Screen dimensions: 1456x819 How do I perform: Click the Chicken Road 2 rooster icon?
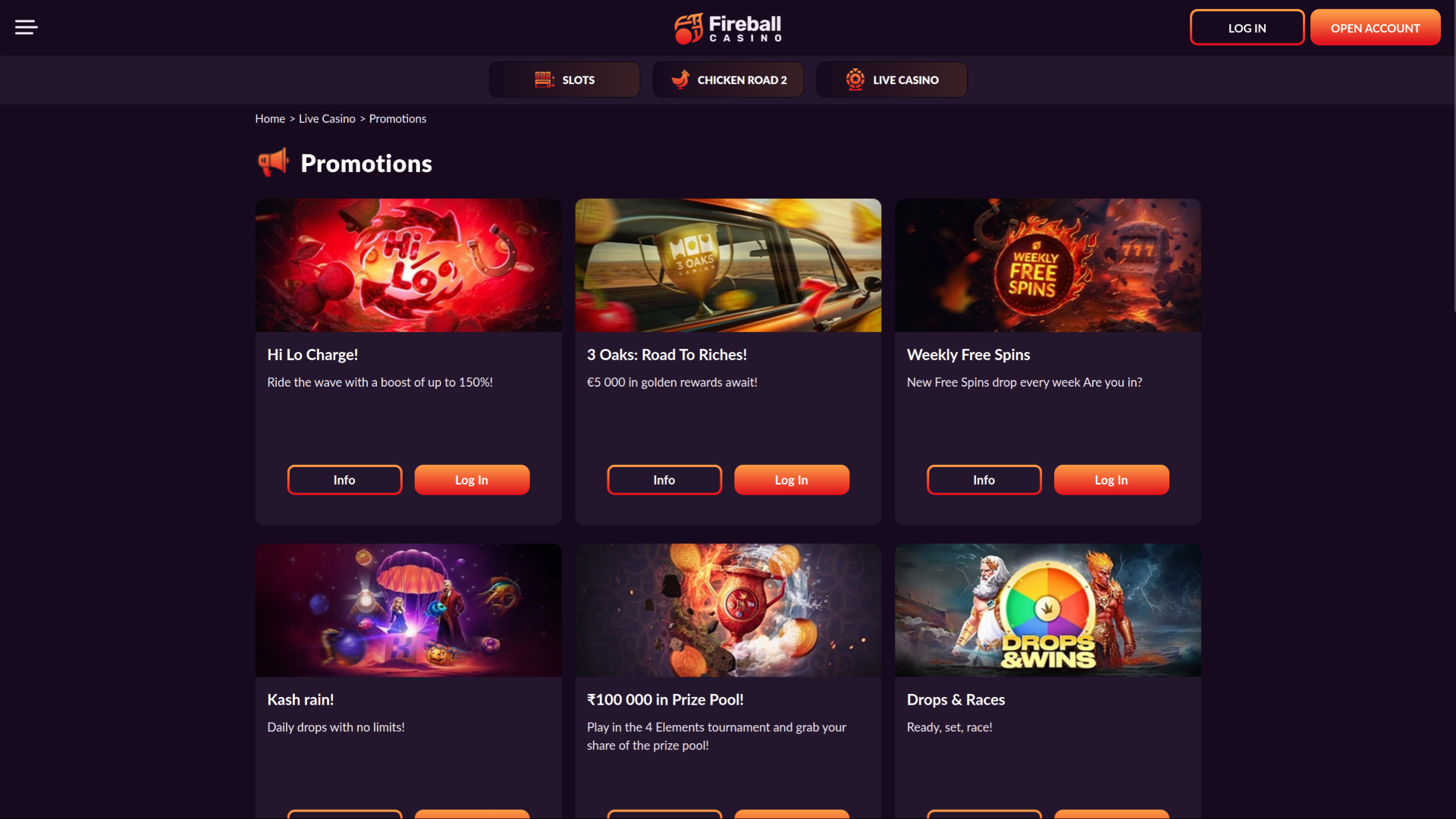click(x=680, y=79)
